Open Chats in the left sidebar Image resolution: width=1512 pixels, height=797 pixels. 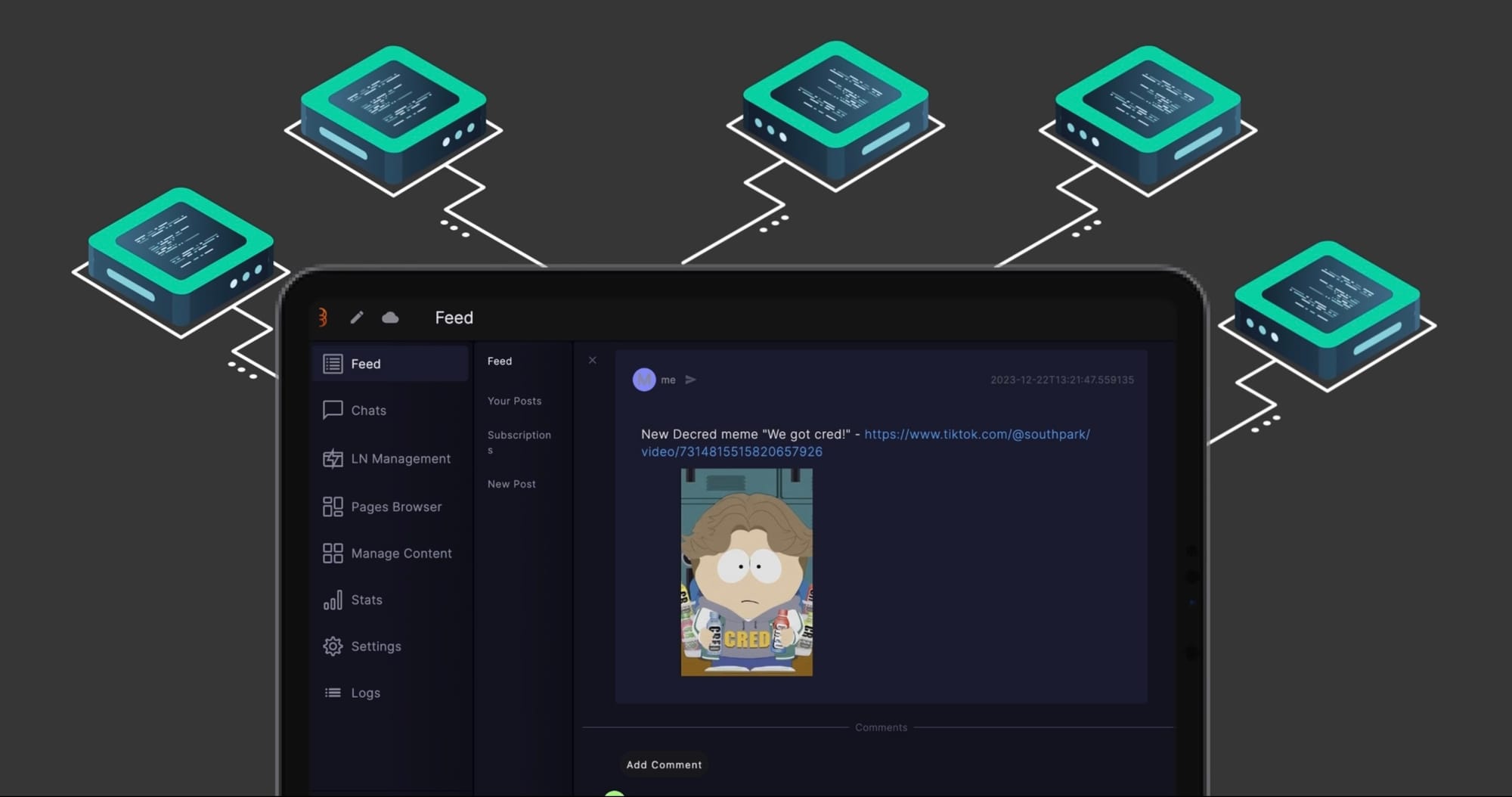click(391, 410)
